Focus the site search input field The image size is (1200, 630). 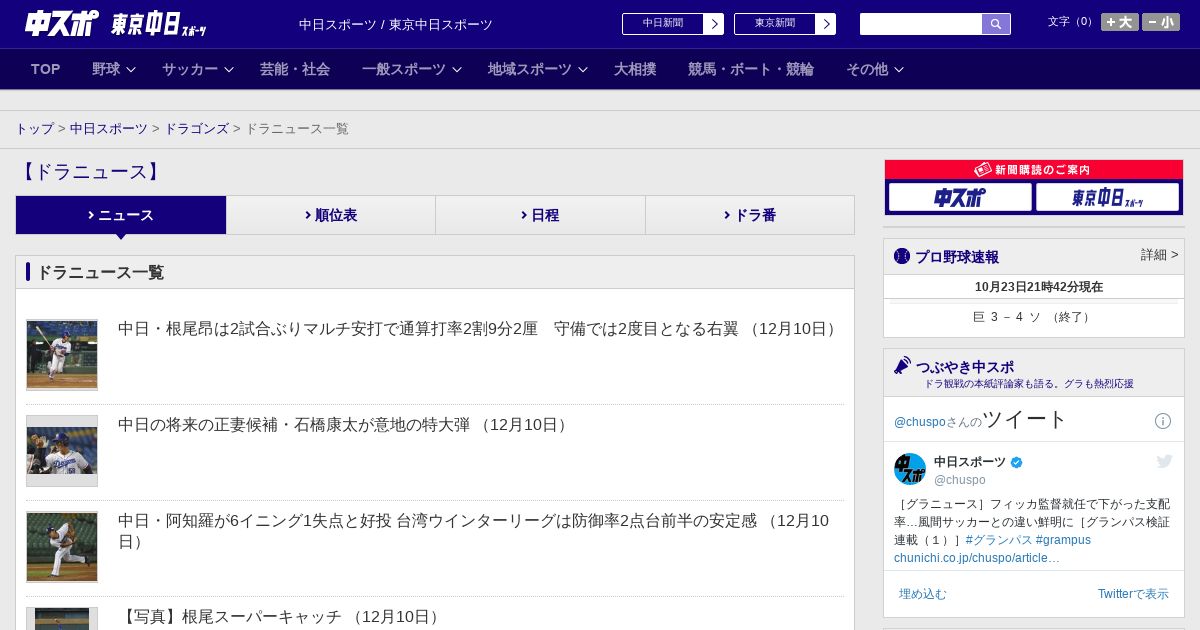pos(921,24)
